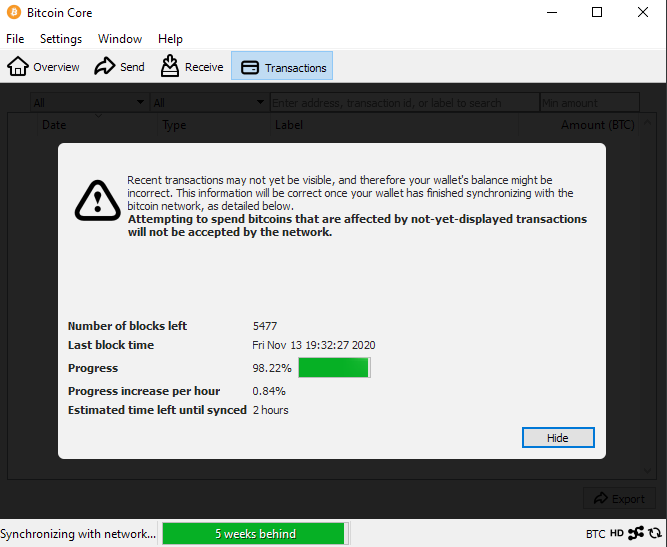Sort by the Label column header
667x547 pixels.
[x=395, y=125]
